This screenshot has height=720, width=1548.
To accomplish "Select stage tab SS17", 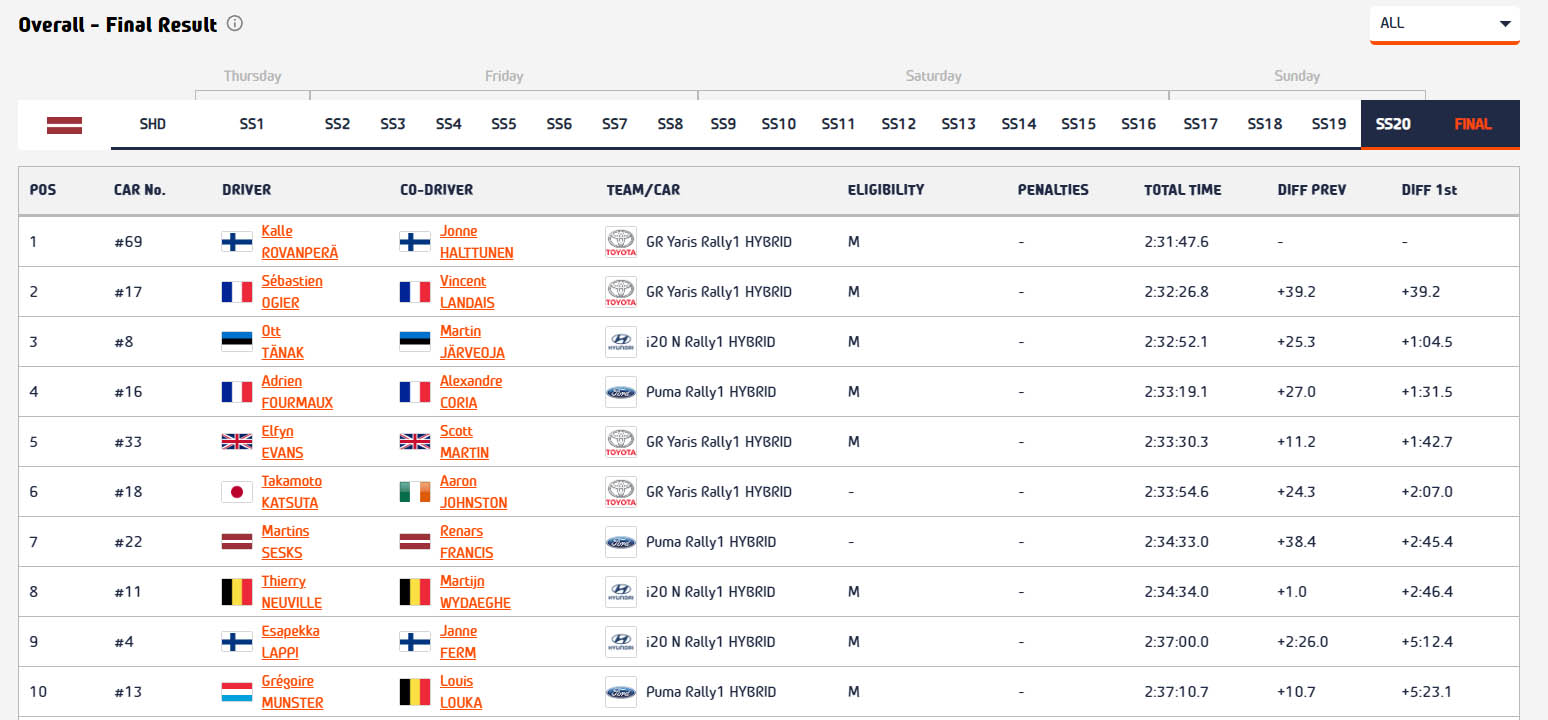I will click(1200, 125).
